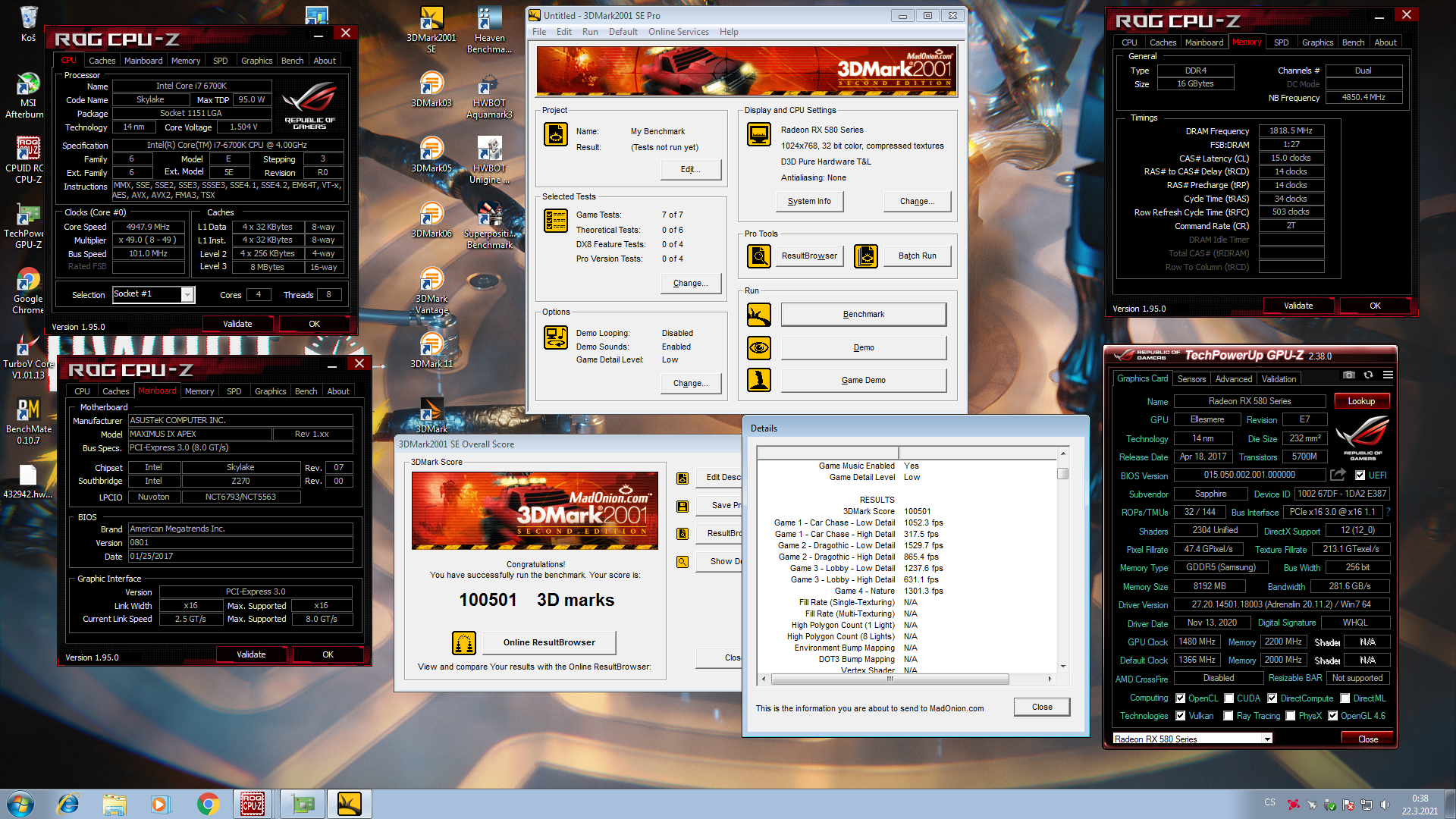The width and height of the screenshot is (1456, 819).
Task: Toggle the Ray Tracing checkbox in GPU-Z
Action: click(x=1228, y=716)
